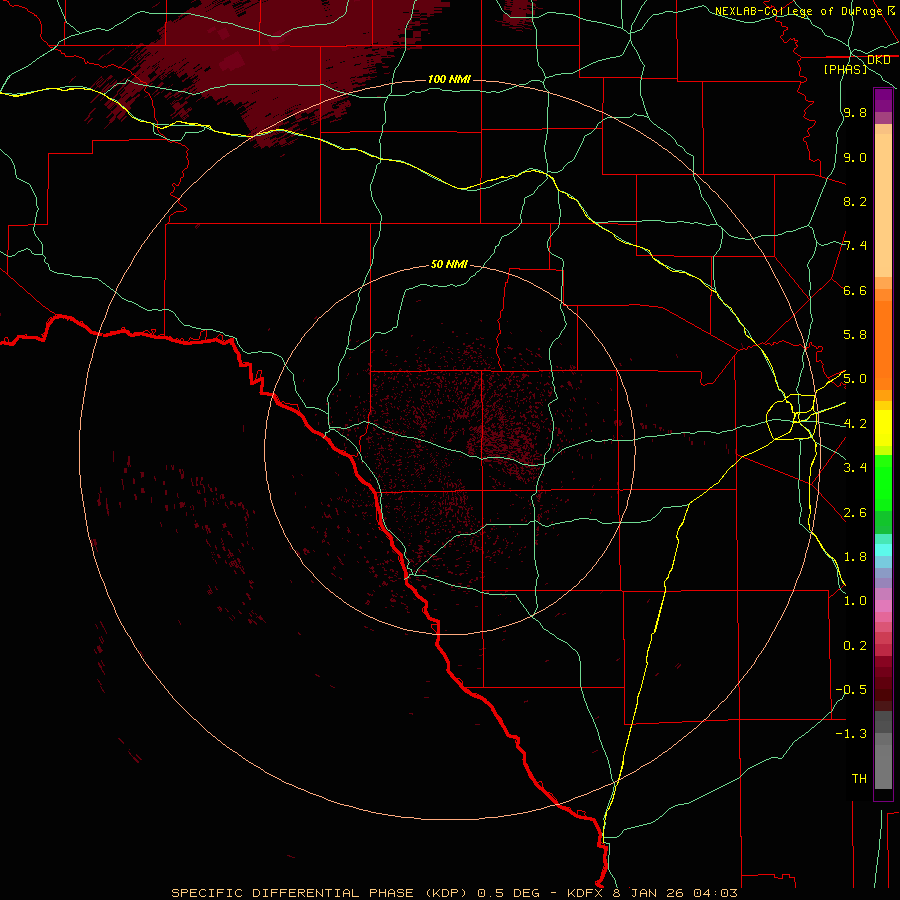Click the 1.0 value on the color scale

click(x=855, y=601)
